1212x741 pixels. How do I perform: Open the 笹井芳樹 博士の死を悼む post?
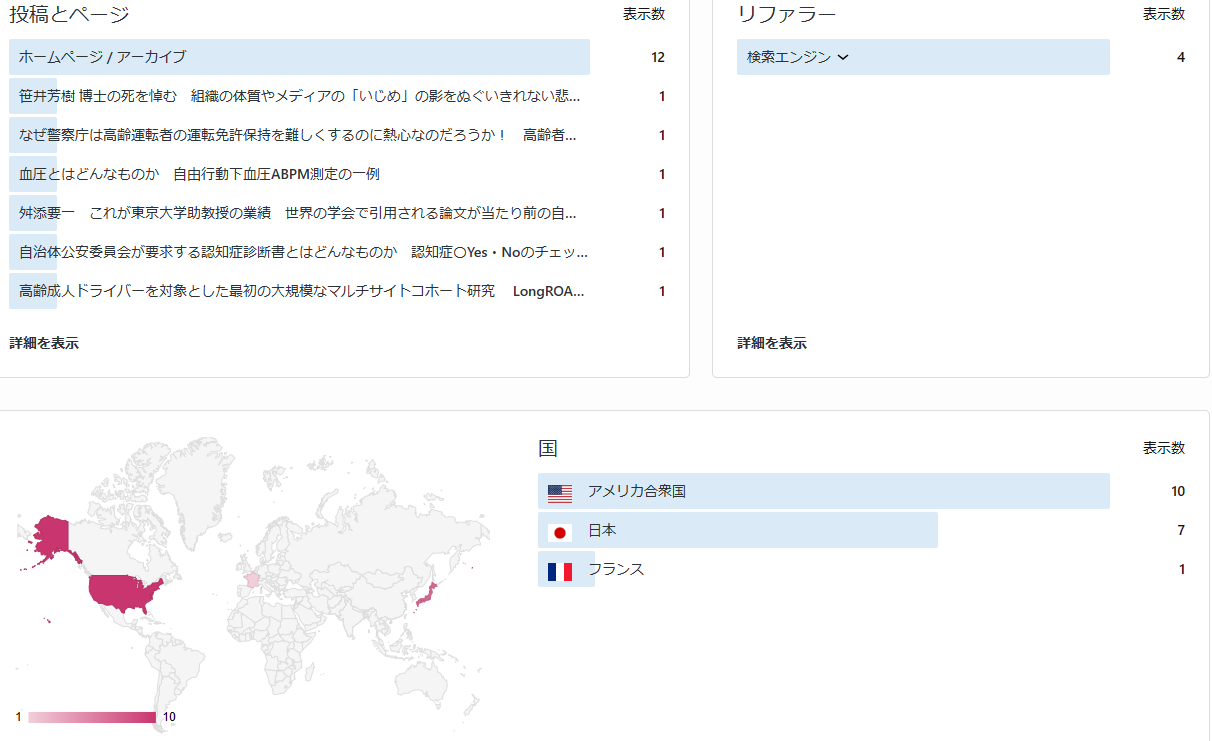point(299,96)
